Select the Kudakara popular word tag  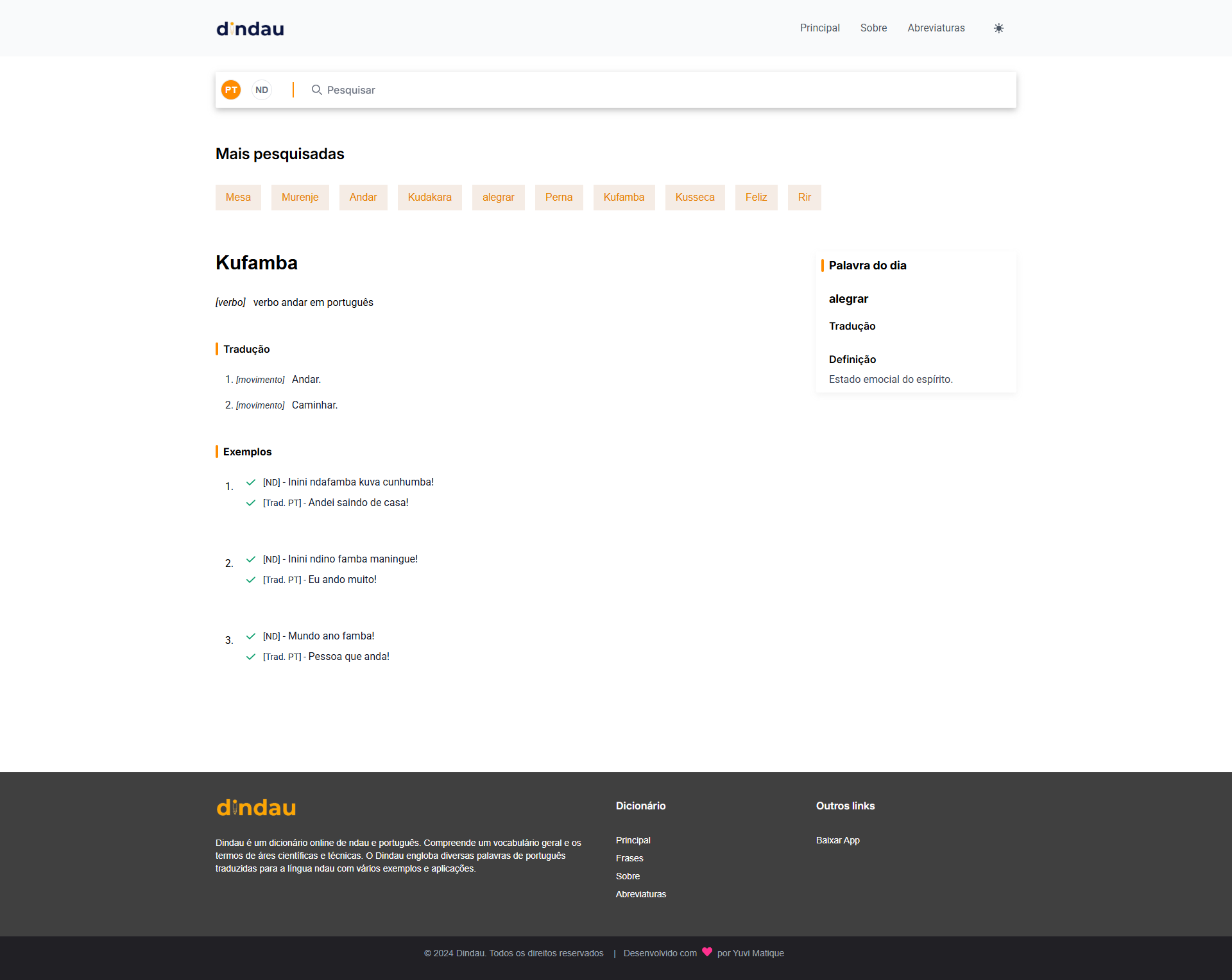click(x=429, y=198)
